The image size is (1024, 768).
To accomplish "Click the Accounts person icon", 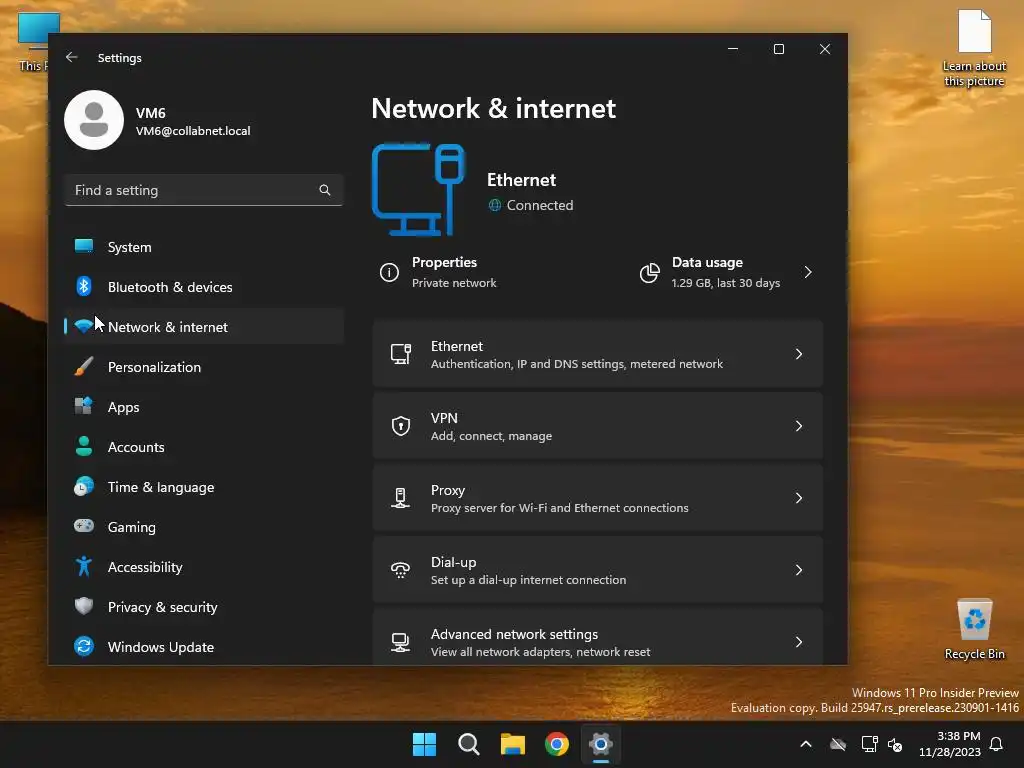I will click(x=84, y=446).
